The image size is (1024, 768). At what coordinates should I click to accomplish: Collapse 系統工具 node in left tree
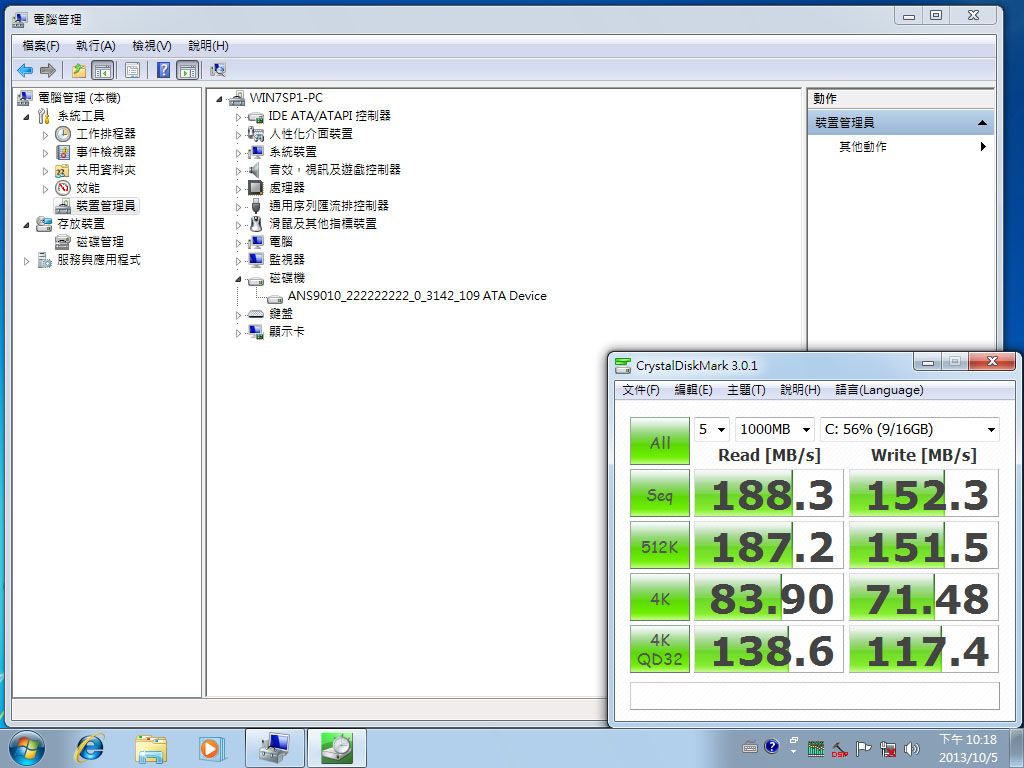pyautogui.click(x=26, y=117)
